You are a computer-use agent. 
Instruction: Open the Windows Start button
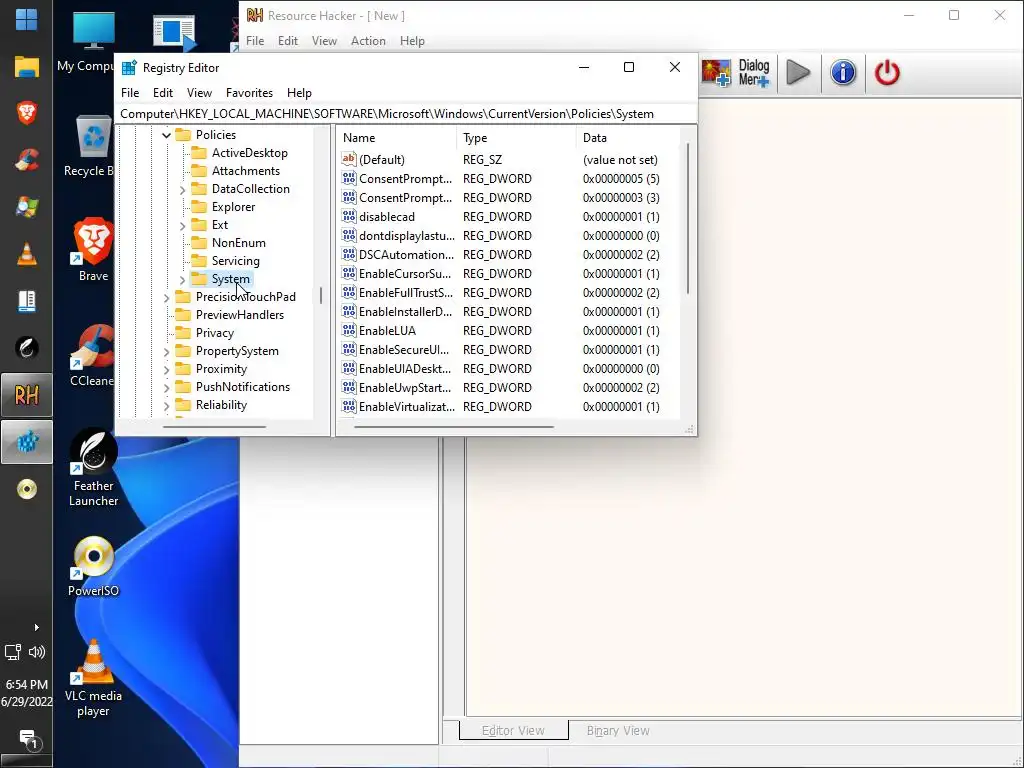(26, 19)
